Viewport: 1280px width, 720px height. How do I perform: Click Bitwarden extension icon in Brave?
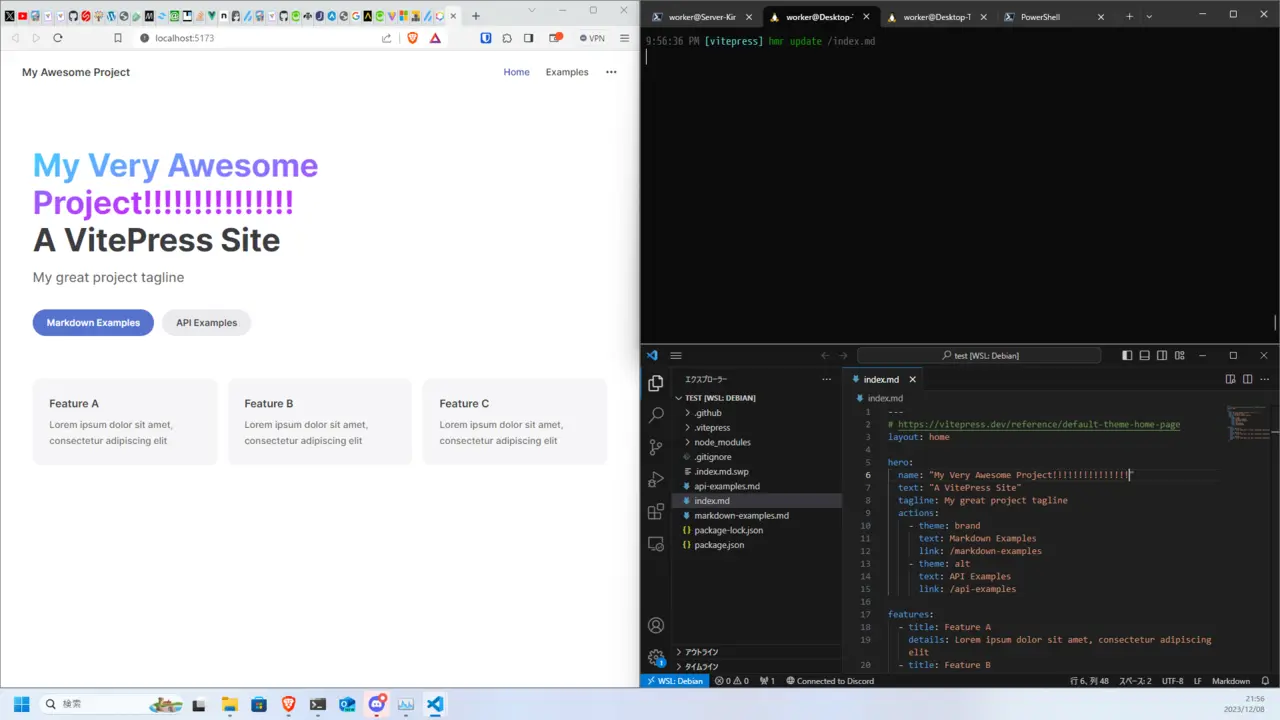(x=486, y=38)
